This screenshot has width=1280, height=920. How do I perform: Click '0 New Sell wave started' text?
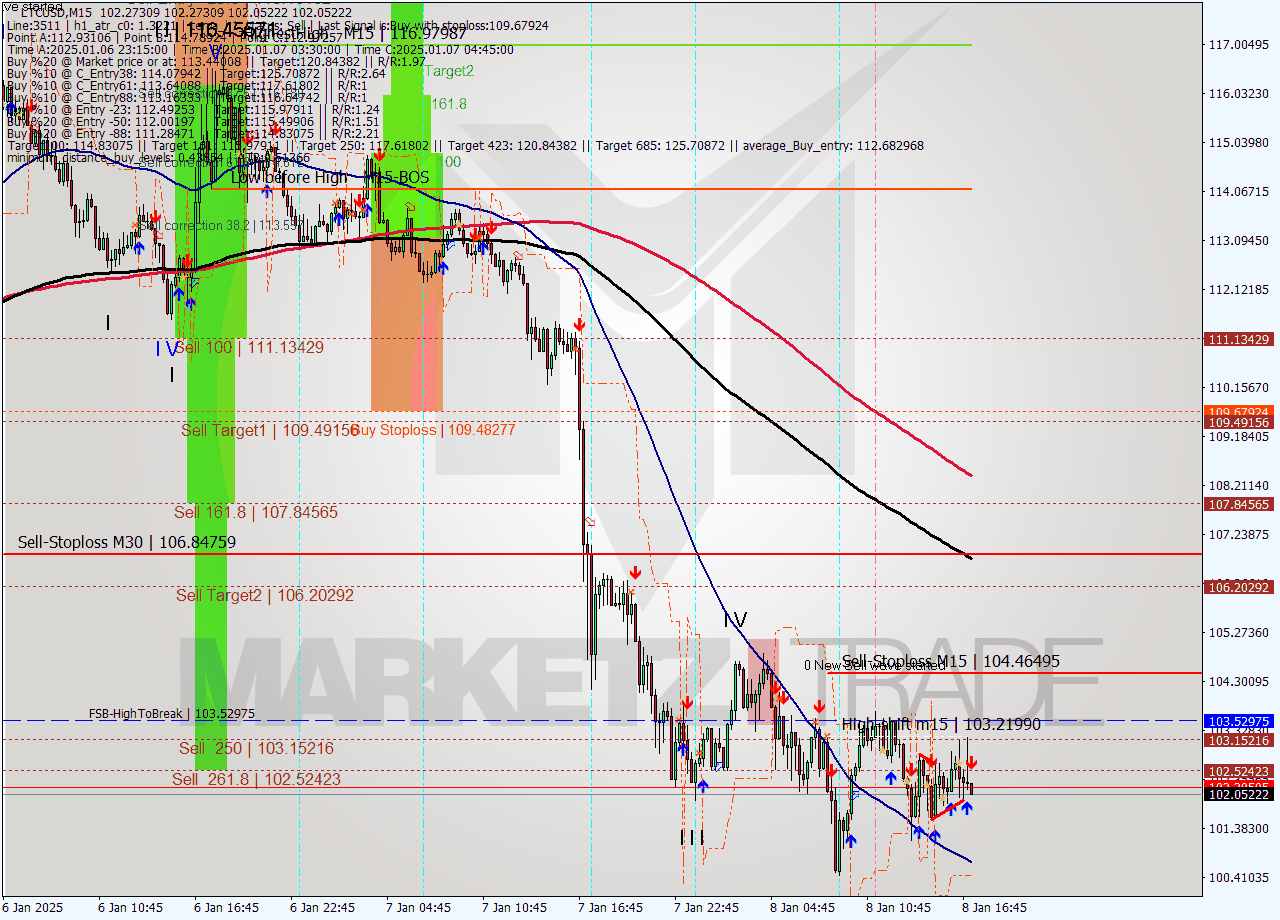(875, 665)
